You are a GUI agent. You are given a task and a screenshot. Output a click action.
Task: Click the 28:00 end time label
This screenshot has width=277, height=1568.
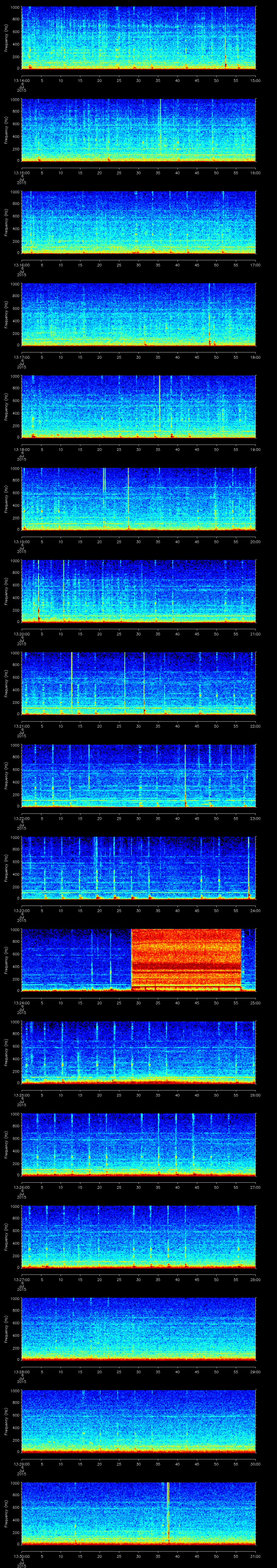tap(255, 1279)
